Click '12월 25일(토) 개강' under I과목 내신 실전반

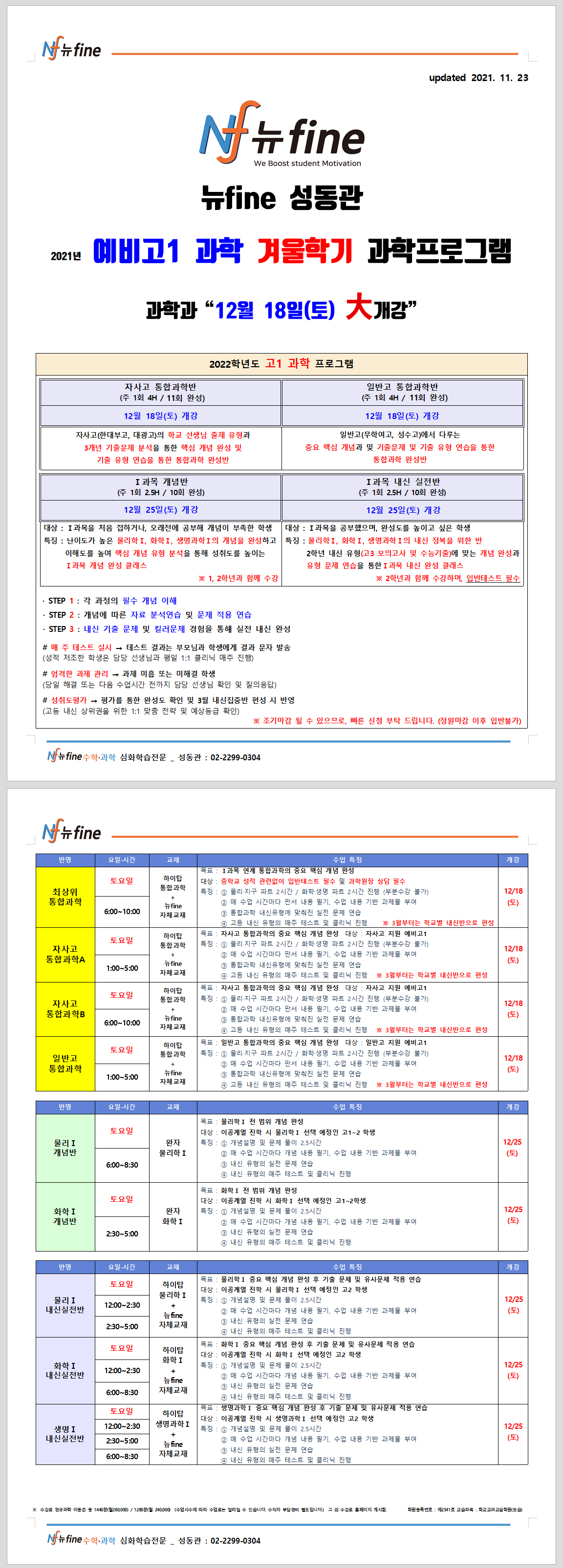403,510
